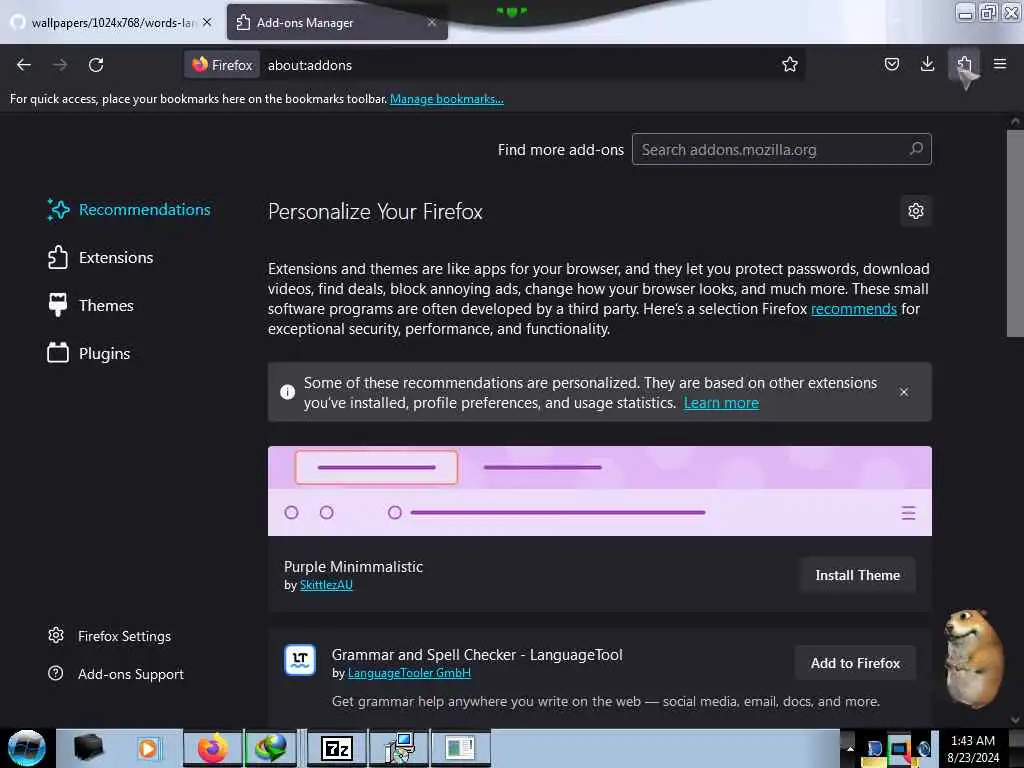Click the "Personalize Your Firefox" heading
This screenshot has height=768, width=1024.
(x=375, y=212)
